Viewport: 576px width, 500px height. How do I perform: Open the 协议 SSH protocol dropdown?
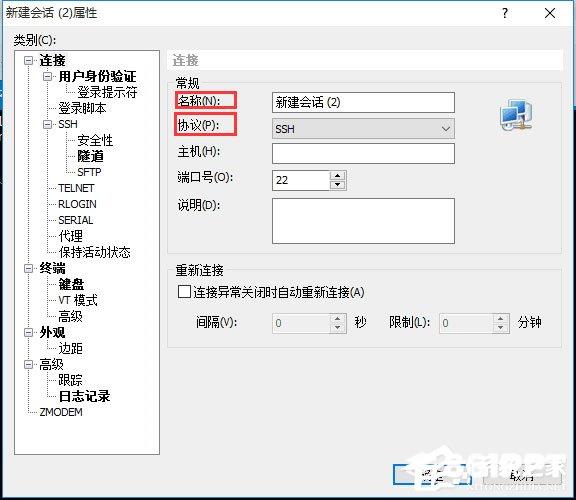tap(363, 129)
